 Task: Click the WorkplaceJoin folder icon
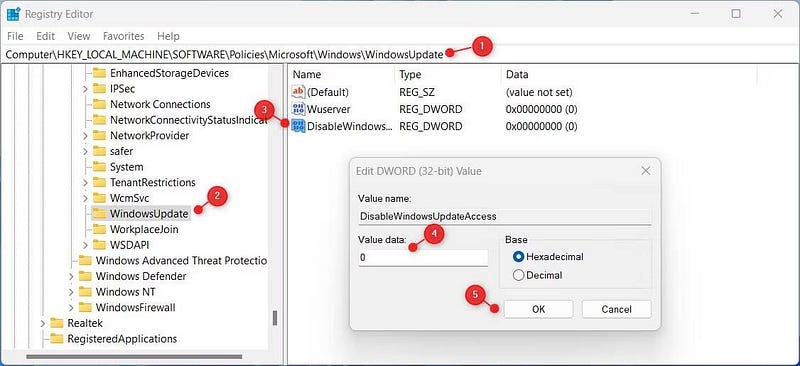(99, 229)
